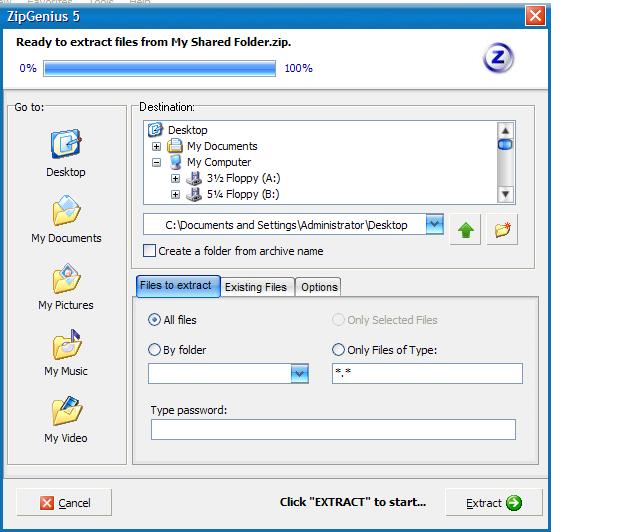Select My Computer label in tree
Image resolution: width=640 pixels, height=532 pixels.
[x=219, y=162]
